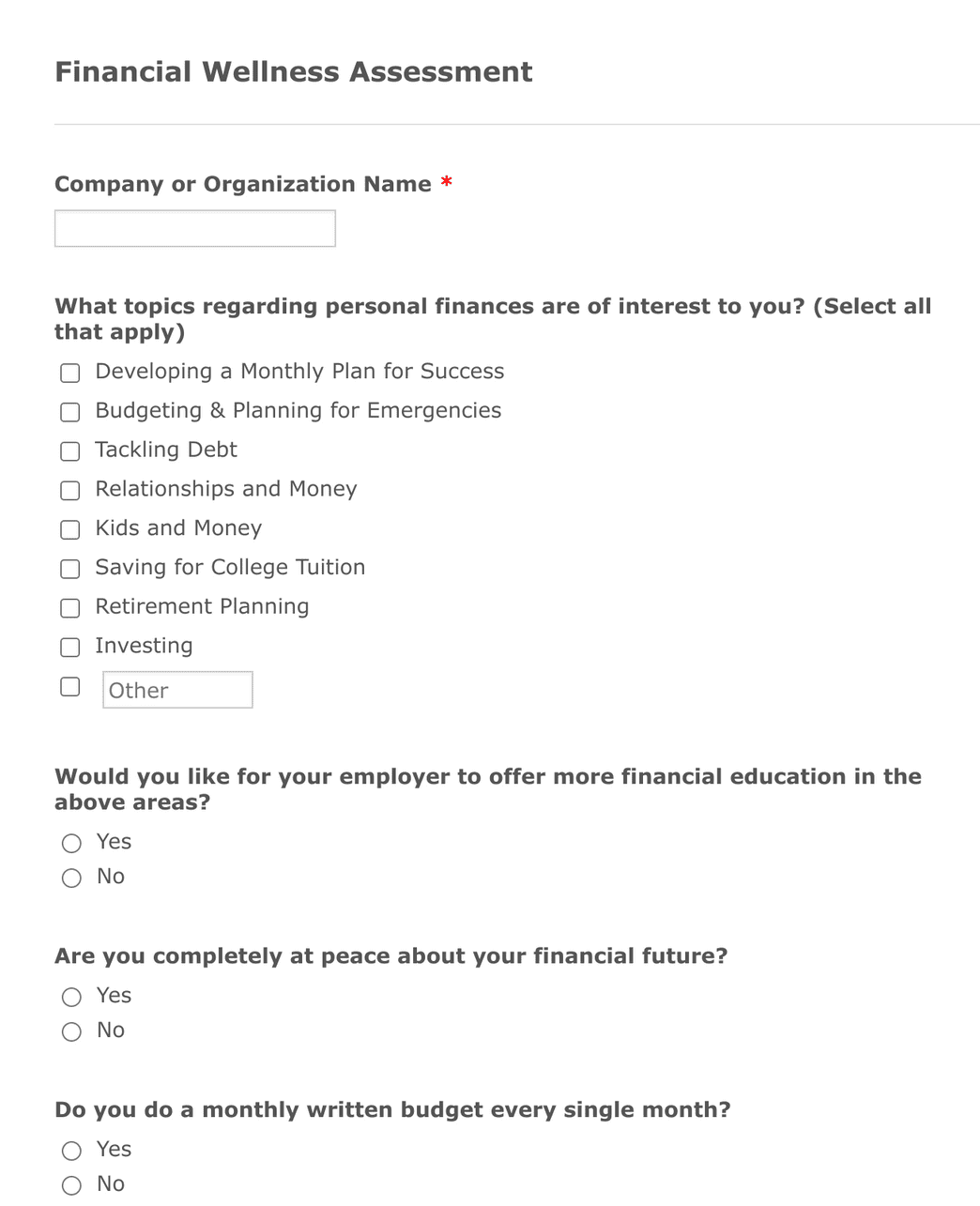Enable the Retirement Planning topic
This screenshot has height=1206, width=980.
tap(69, 608)
